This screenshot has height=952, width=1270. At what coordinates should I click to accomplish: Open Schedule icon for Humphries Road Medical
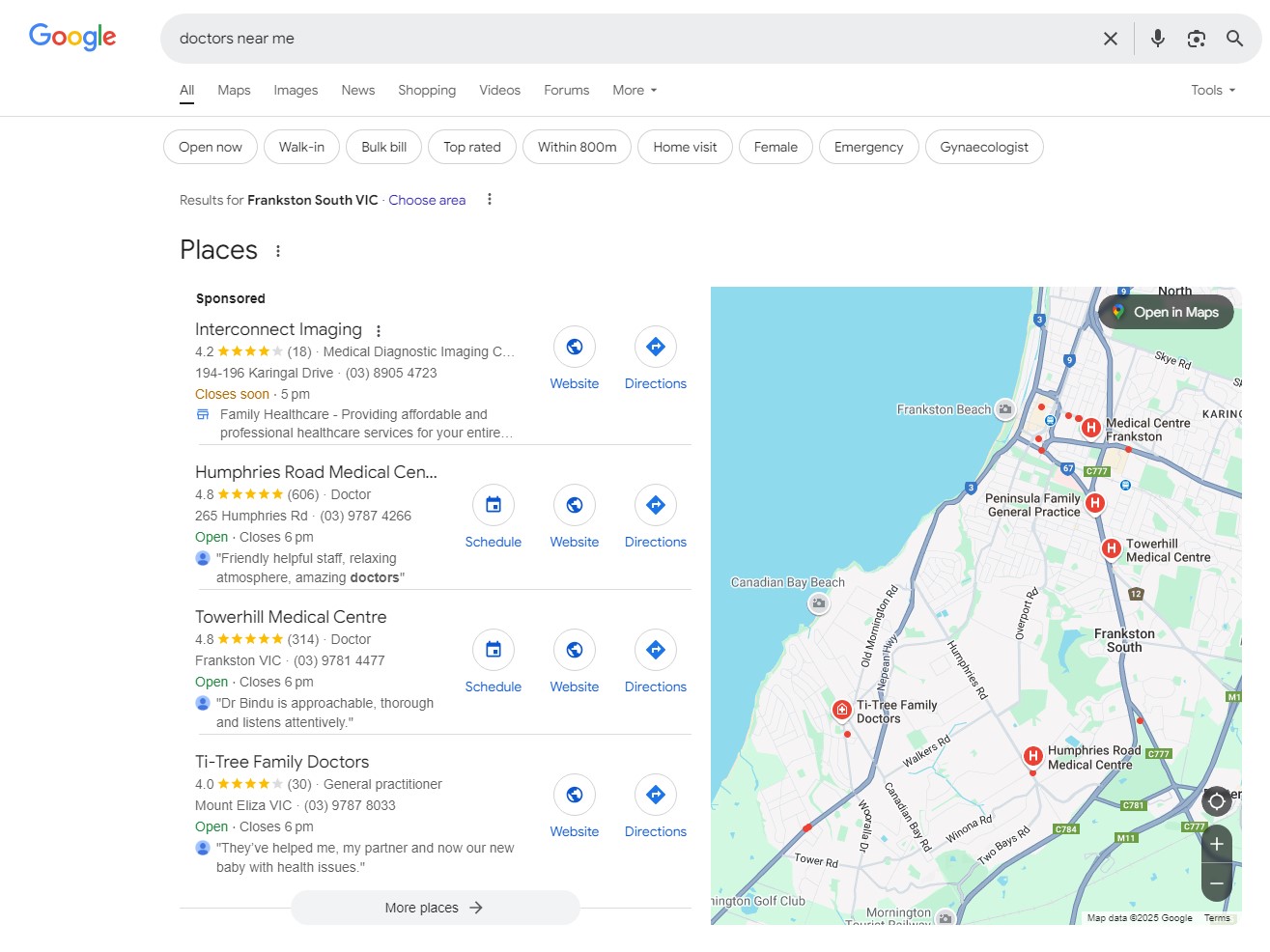[x=493, y=505]
